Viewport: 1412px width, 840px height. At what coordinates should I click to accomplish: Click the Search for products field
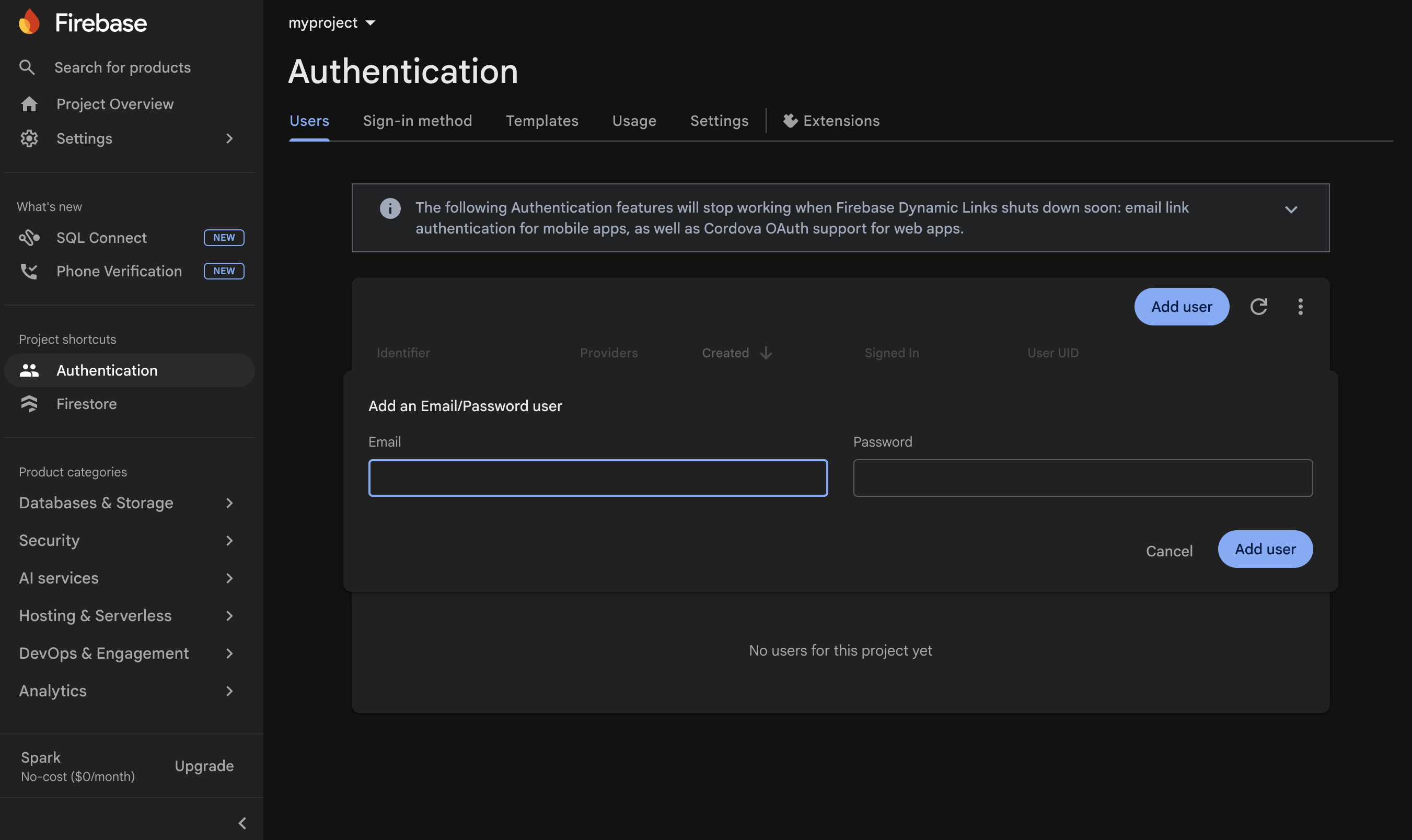coord(122,67)
